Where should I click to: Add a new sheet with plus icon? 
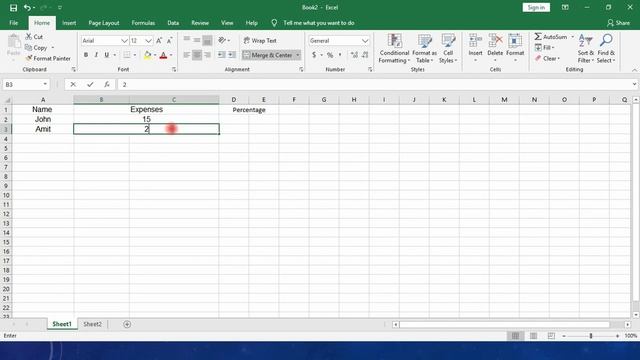tap(127, 324)
